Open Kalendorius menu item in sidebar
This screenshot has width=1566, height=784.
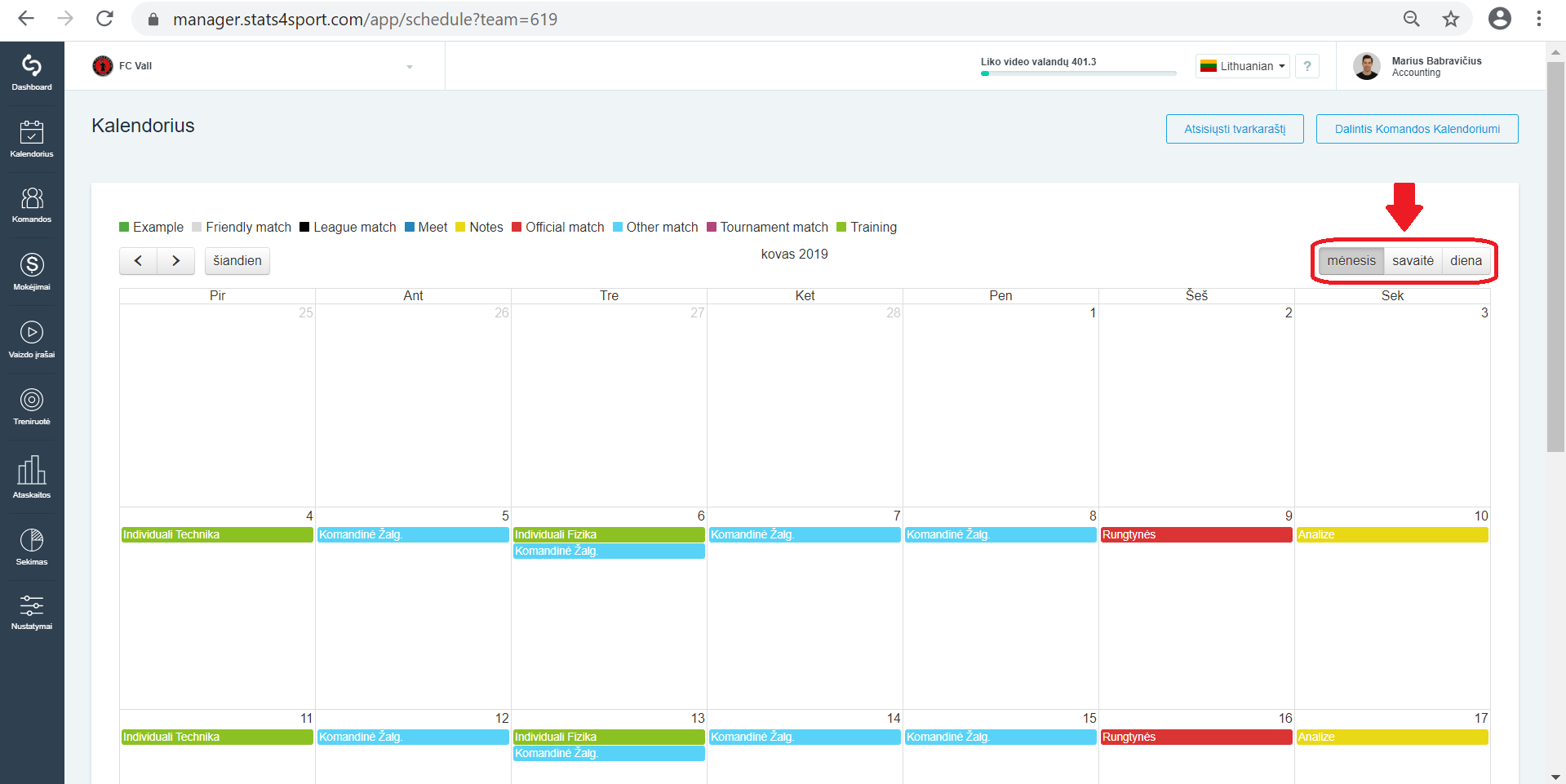point(32,139)
